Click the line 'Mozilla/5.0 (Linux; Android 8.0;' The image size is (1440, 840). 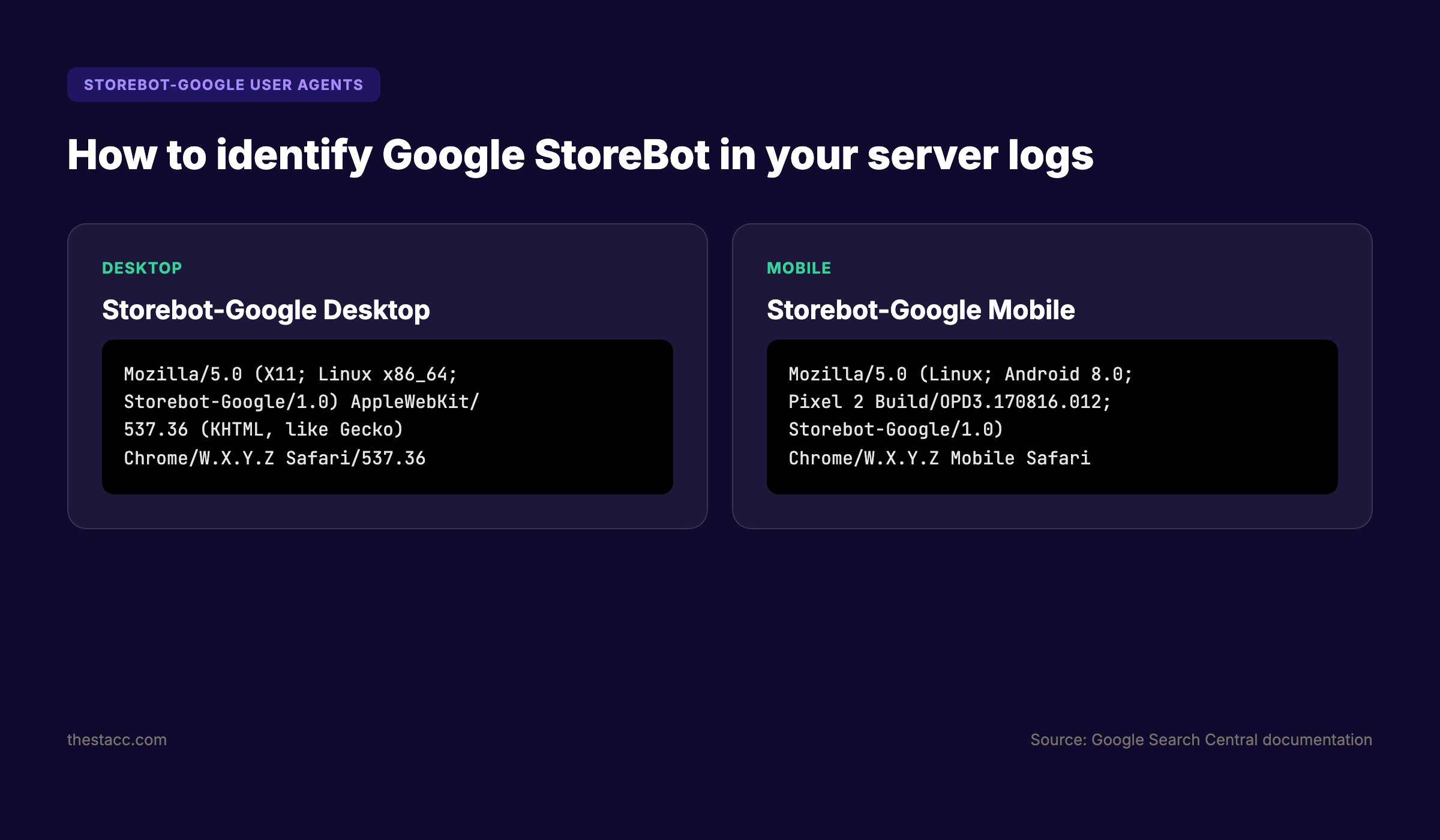point(961,374)
